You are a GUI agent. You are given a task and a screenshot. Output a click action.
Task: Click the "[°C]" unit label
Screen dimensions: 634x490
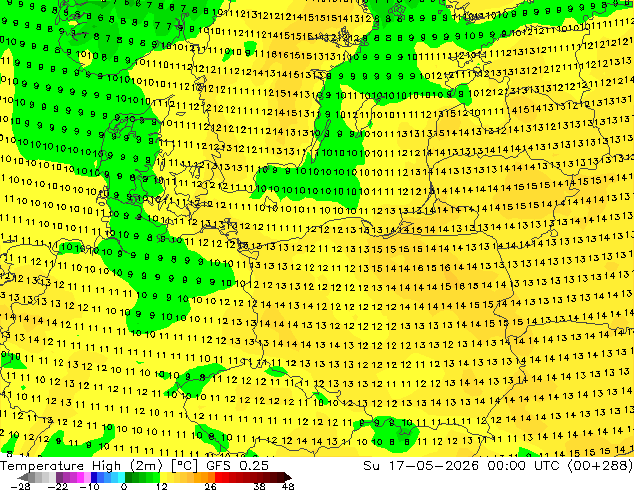coord(184,466)
